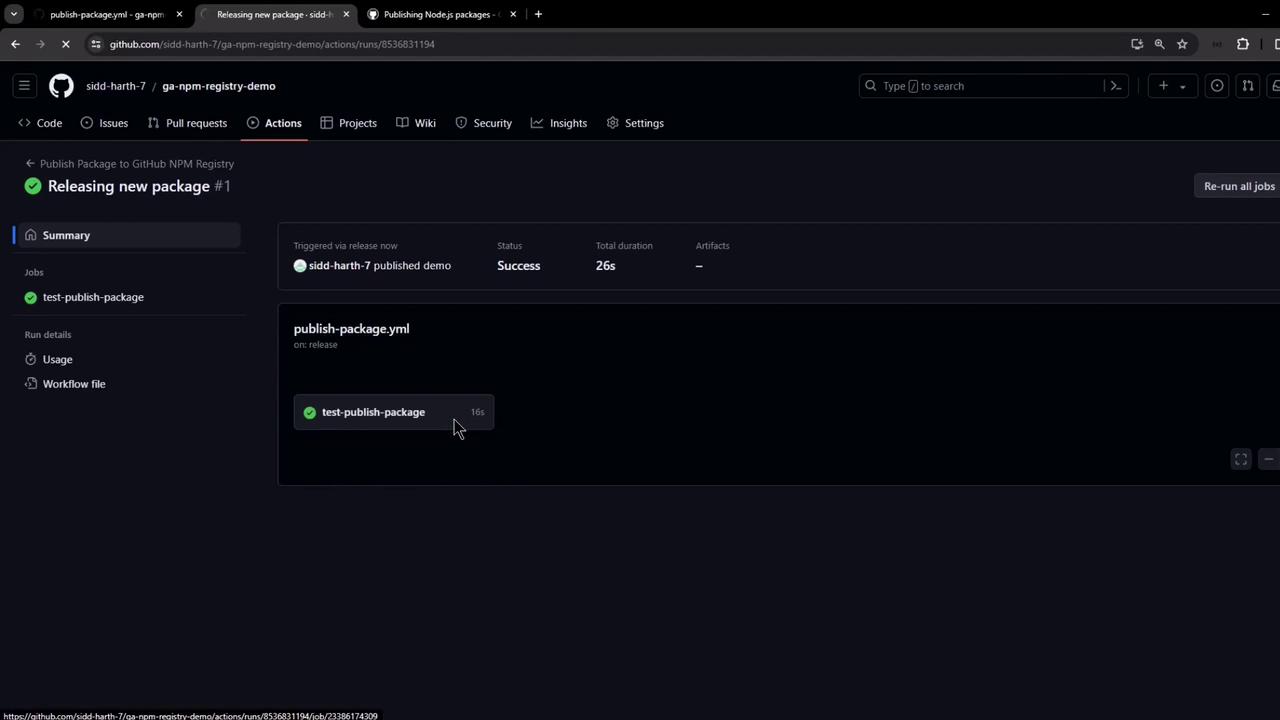The height and width of the screenshot is (720, 1280).
Task: Go to GitHub home via Octocat logo
Action: pyautogui.click(x=61, y=86)
